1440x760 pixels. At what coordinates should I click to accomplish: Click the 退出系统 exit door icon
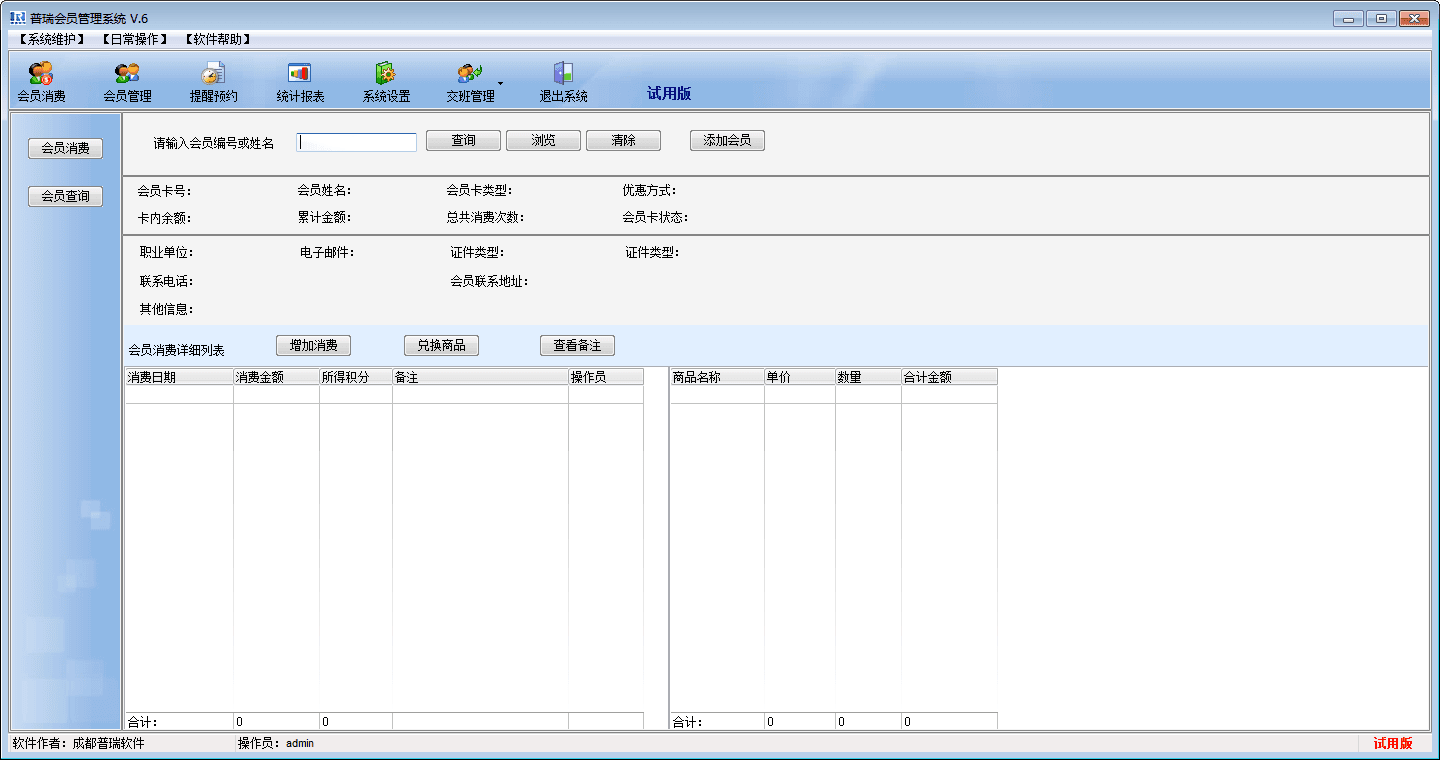(563, 74)
